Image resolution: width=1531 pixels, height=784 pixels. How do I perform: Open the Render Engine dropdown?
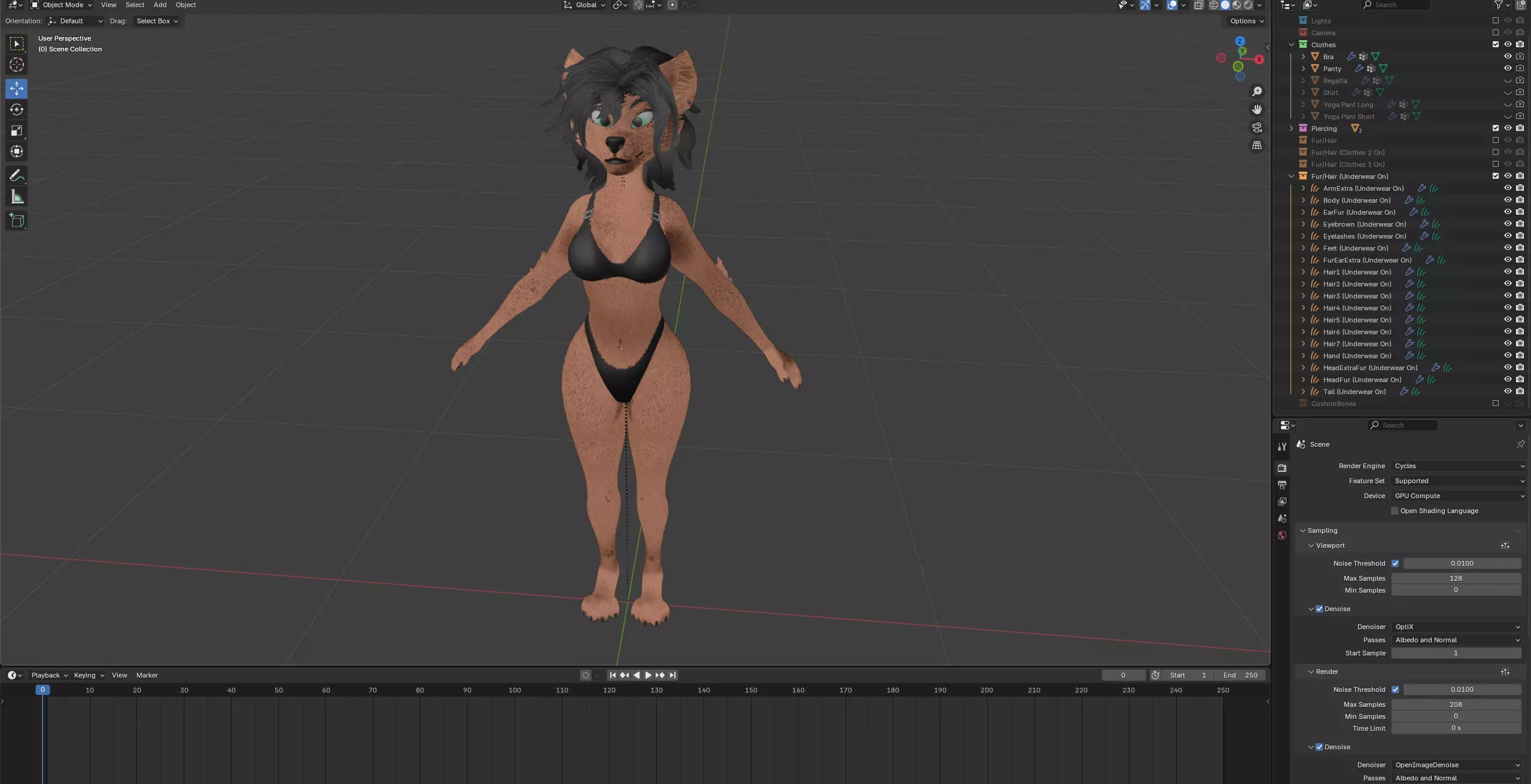pyautogui.click(x=1459, y=466)
